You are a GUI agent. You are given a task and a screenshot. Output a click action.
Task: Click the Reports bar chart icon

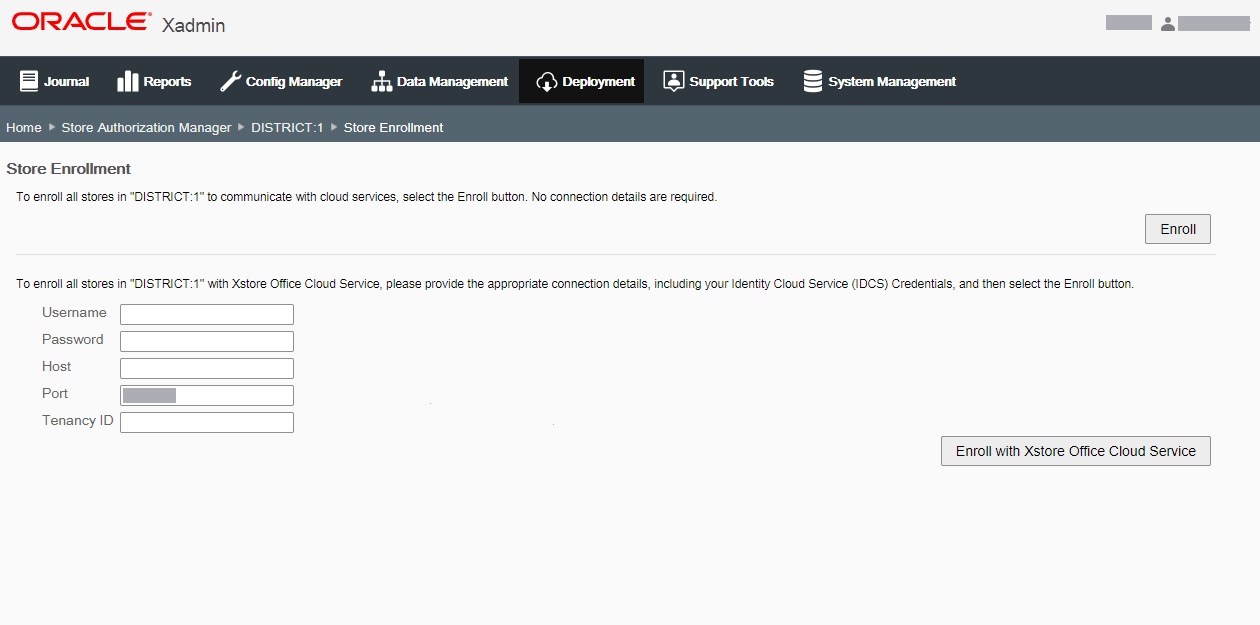click(128, 81)
